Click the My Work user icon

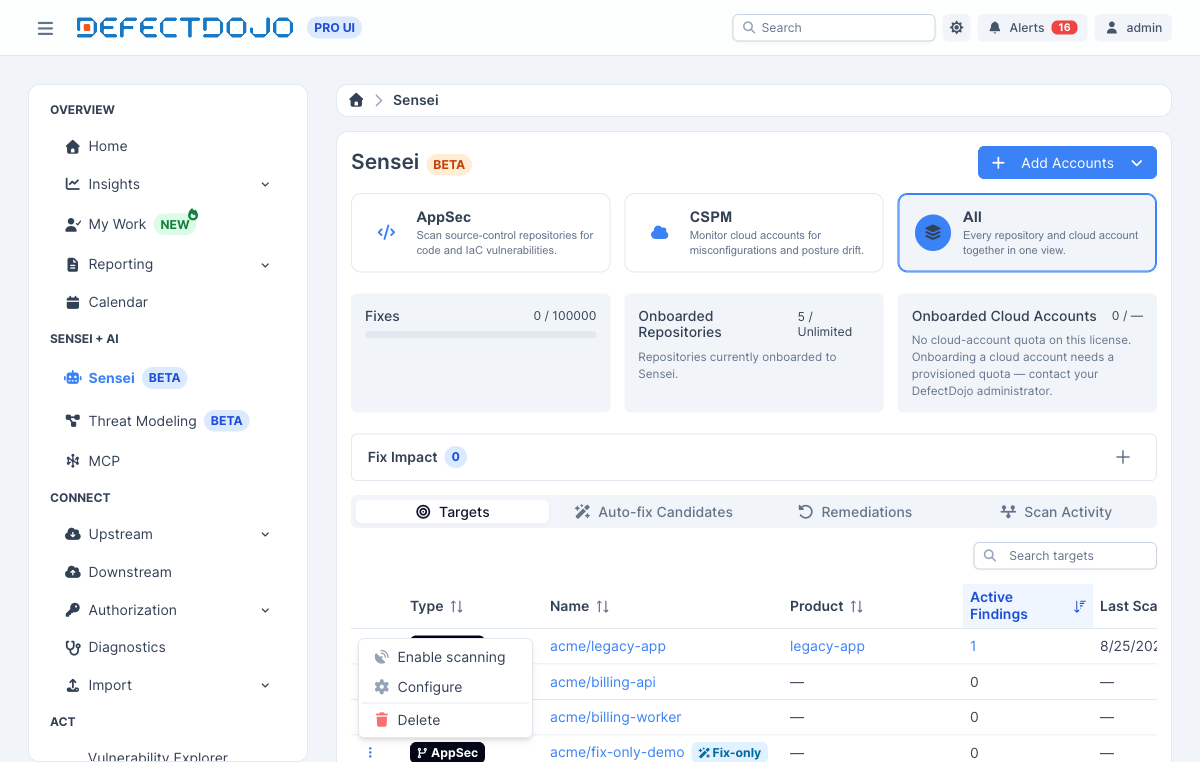pos(72,224)
